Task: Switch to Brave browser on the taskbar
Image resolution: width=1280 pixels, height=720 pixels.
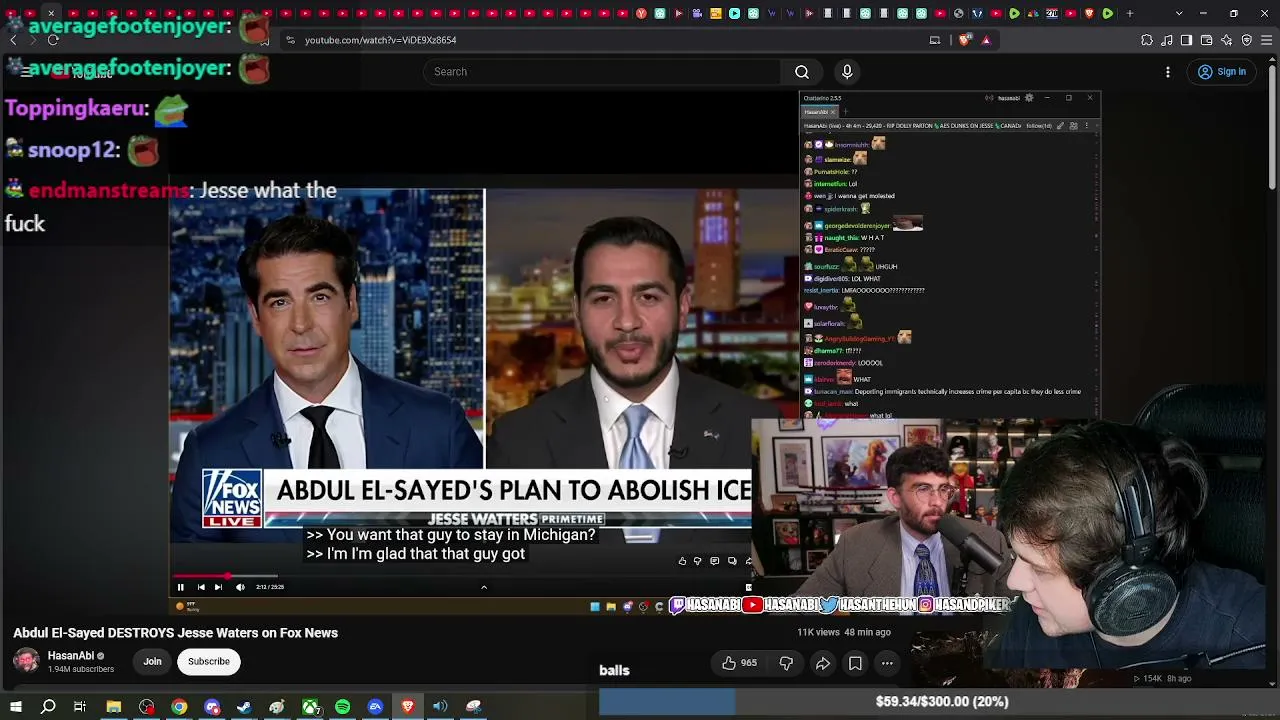Action: pyautogui.click(x=408, y=707)
